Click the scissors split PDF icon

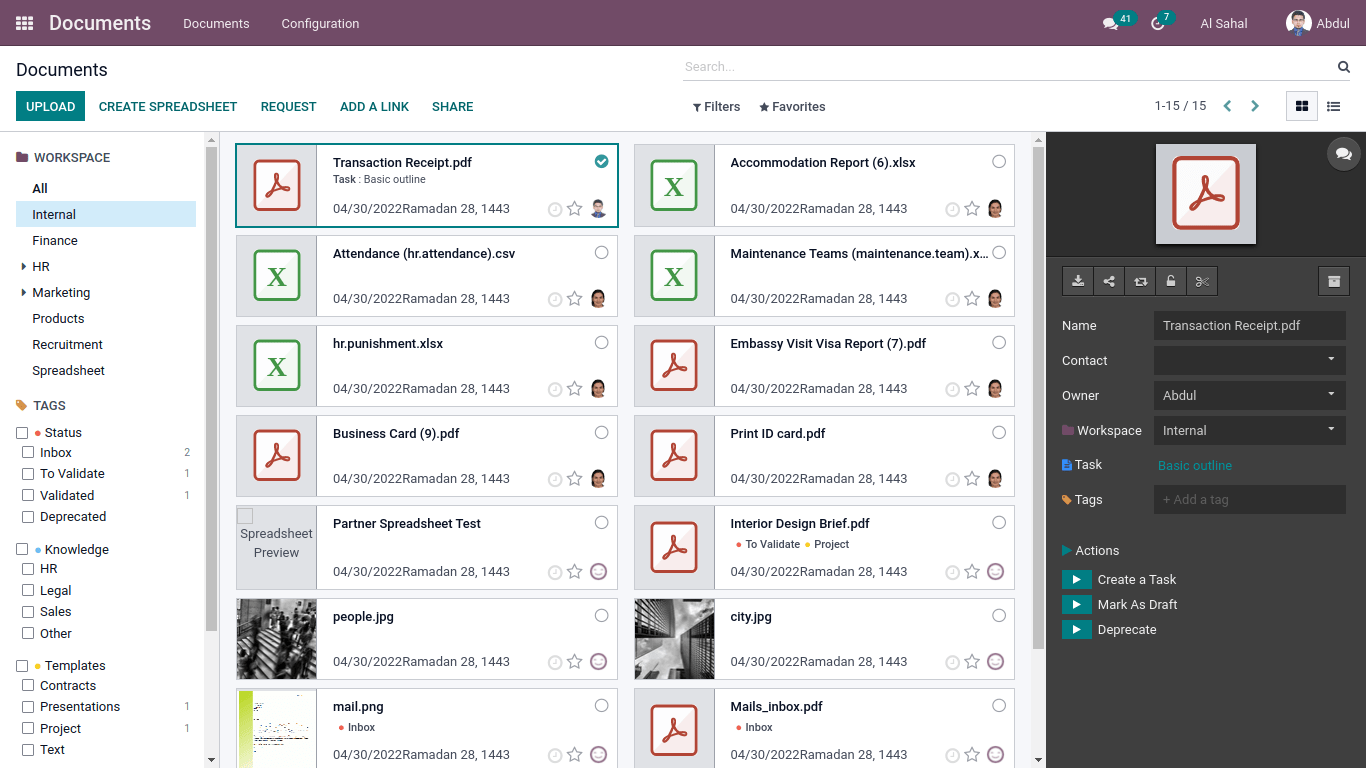click(x=1202, y=281)
